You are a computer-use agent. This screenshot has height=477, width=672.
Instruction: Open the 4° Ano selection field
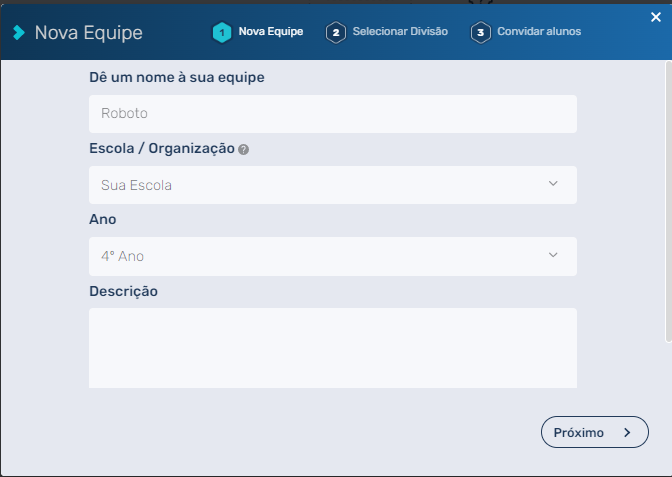pos(320,256)
